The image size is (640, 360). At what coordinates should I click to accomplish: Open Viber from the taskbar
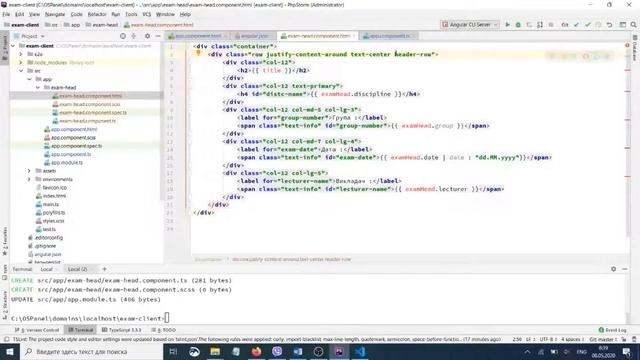pyautogui.click(x=277, y=351)
